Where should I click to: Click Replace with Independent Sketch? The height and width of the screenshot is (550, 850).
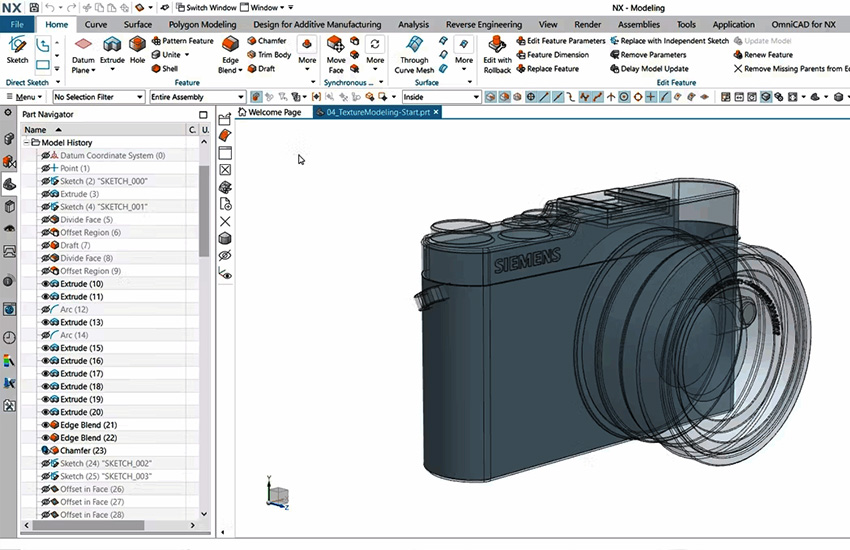coord(669,41)
